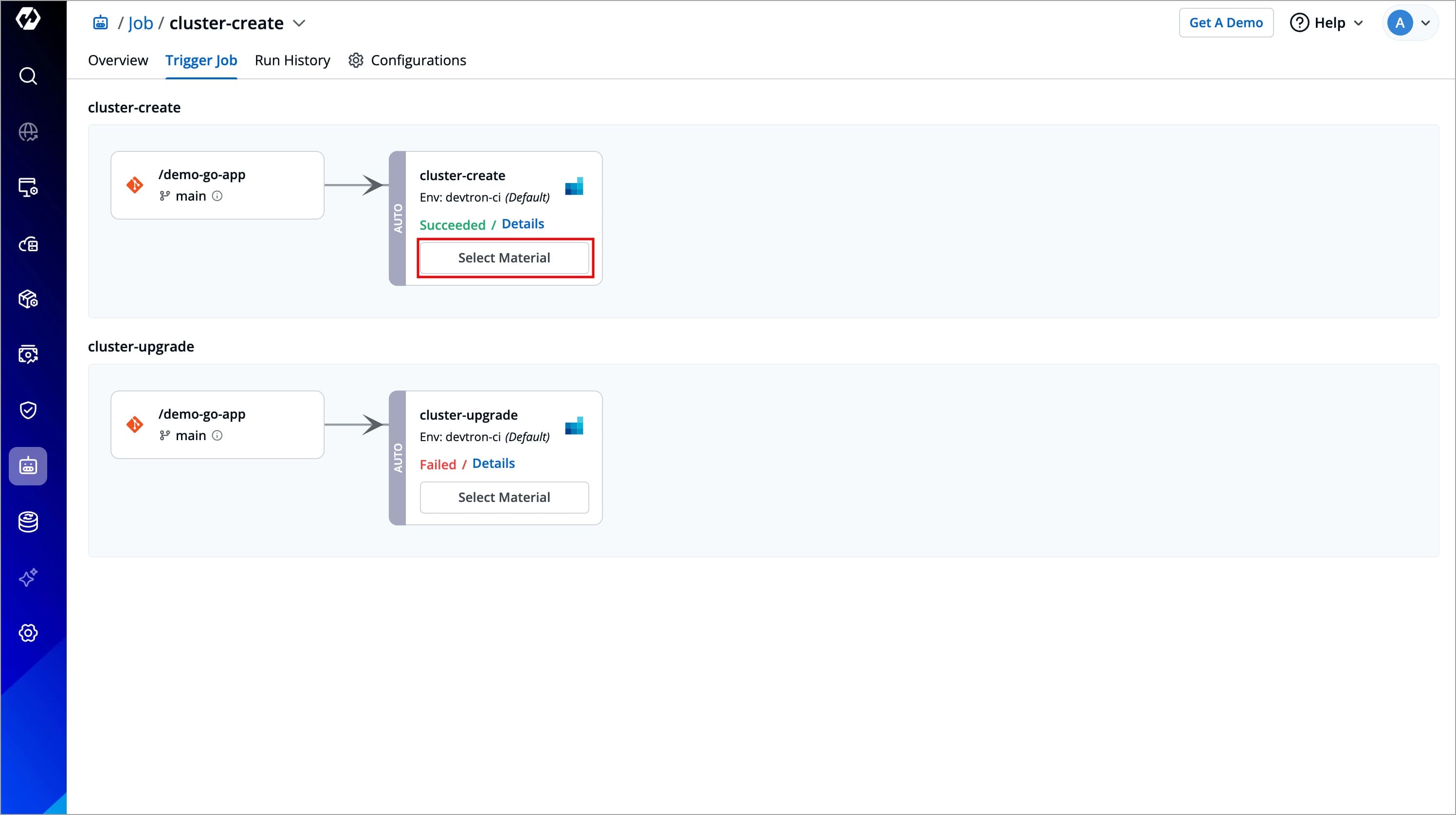Screen dimensions: 1456x815
Task: Click Select Material for cluster-upgrade pipeline
Action: tap(504, 497)
